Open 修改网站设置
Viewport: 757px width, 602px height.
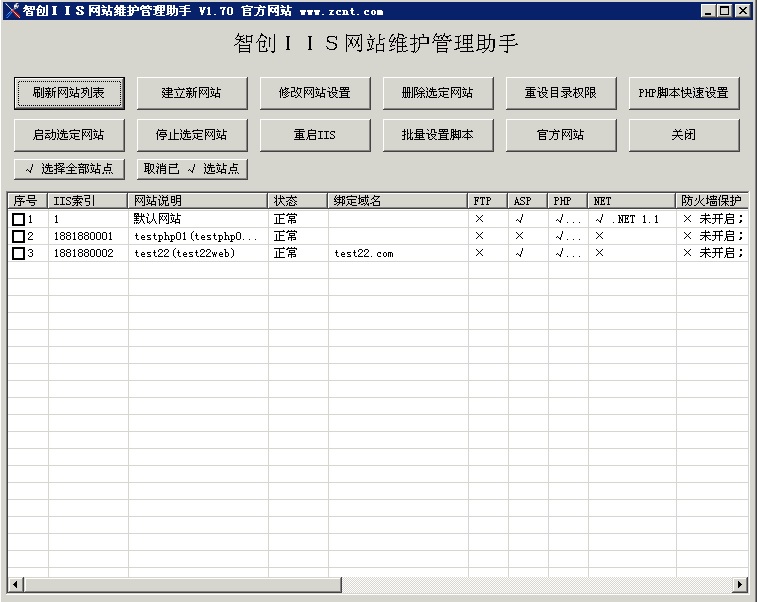point(315,93)
